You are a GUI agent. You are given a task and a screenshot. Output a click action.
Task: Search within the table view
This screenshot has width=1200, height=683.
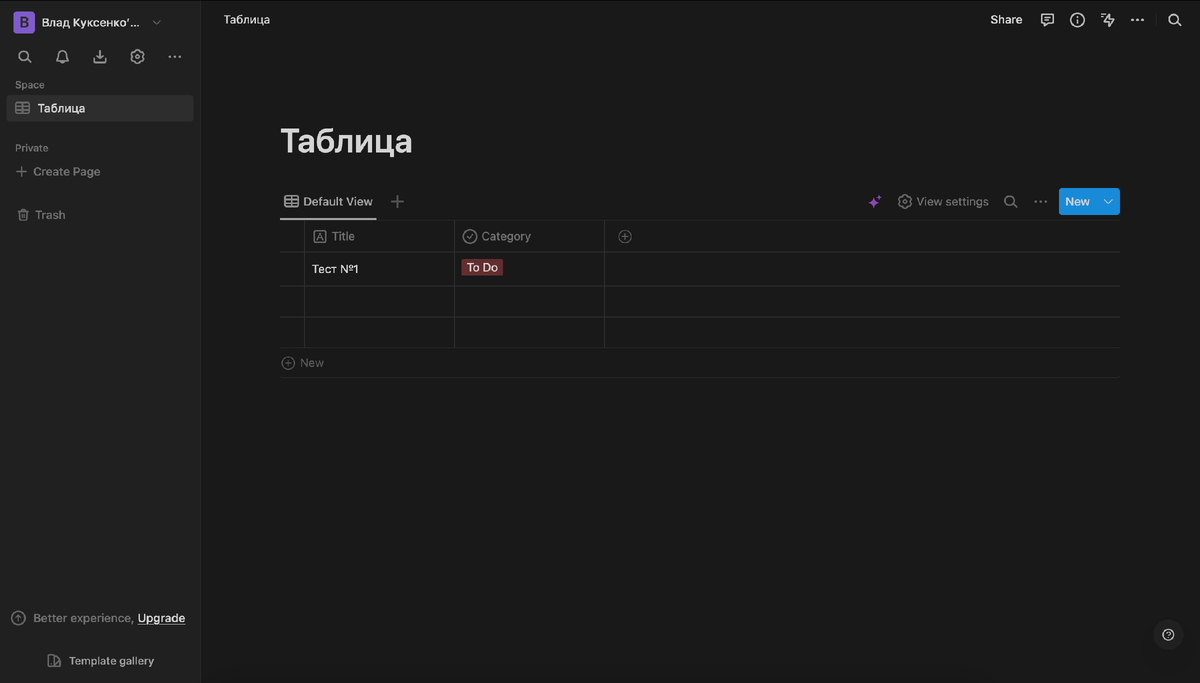(x=1011, y=202)
